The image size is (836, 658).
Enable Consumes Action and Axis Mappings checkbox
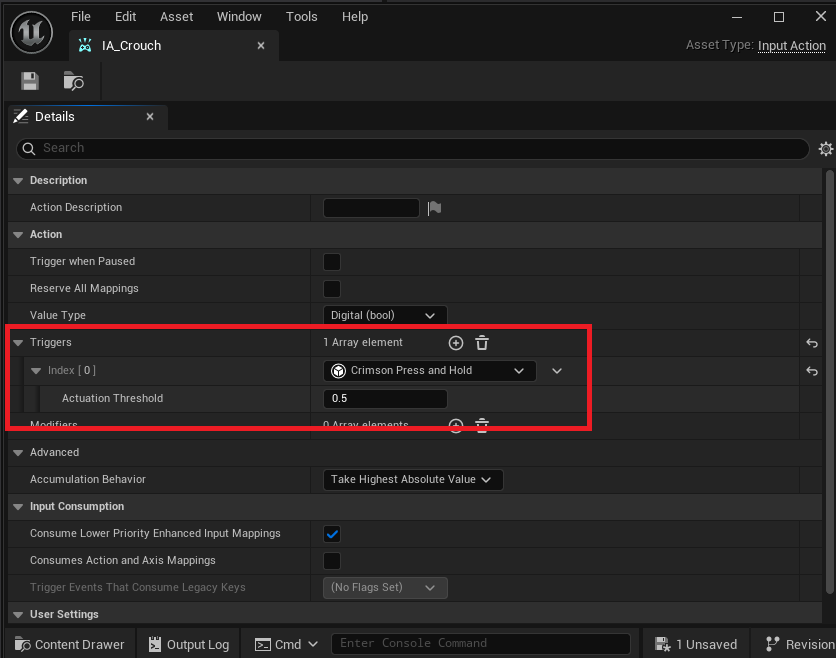point(332,561)
